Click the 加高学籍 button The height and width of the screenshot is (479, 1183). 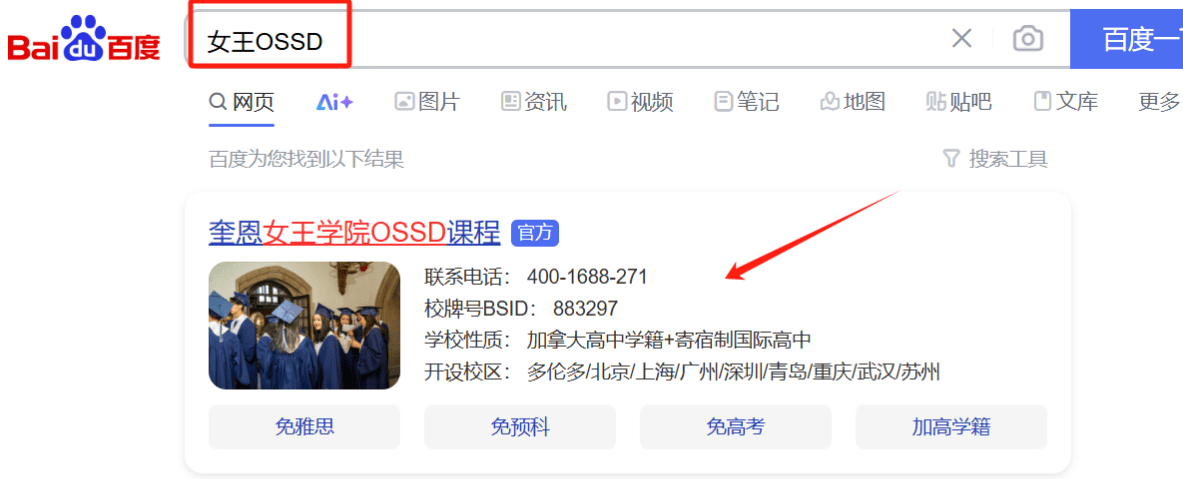[x=951, y=427]
